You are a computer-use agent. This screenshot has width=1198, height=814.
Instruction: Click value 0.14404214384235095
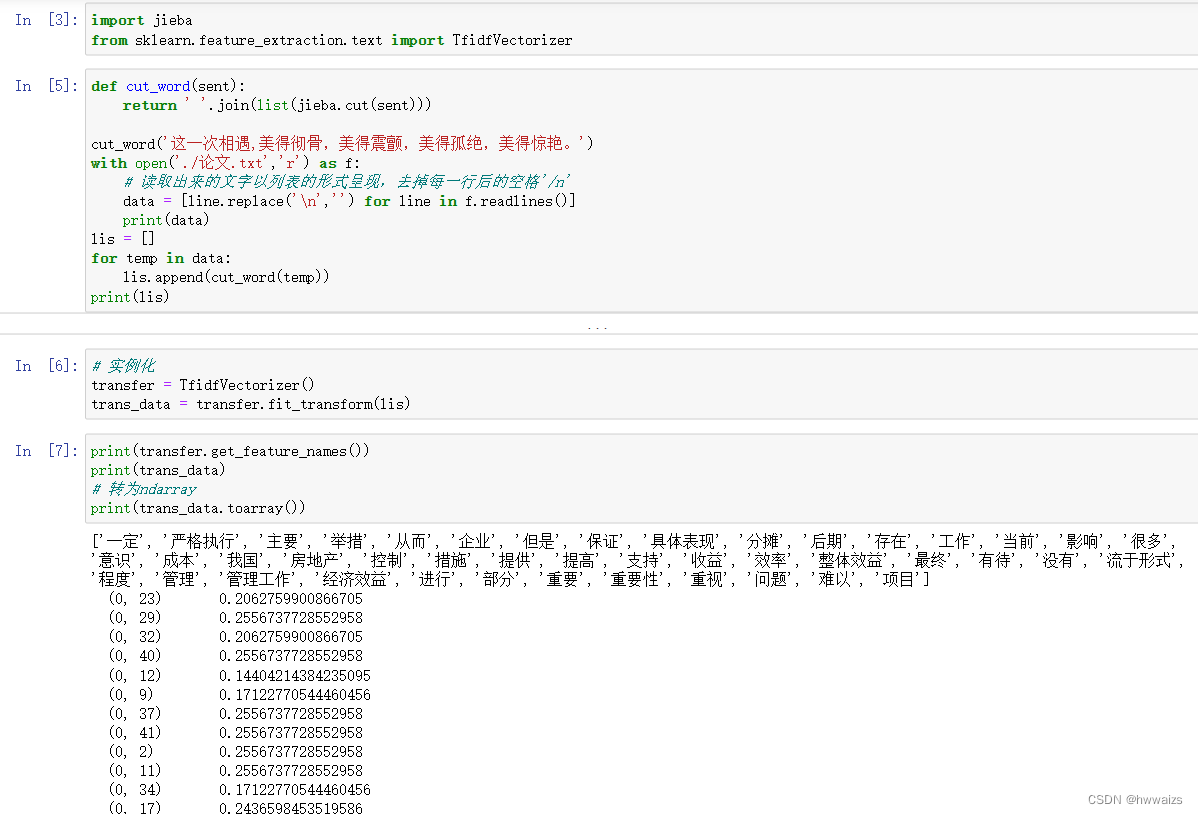point(295,676)
